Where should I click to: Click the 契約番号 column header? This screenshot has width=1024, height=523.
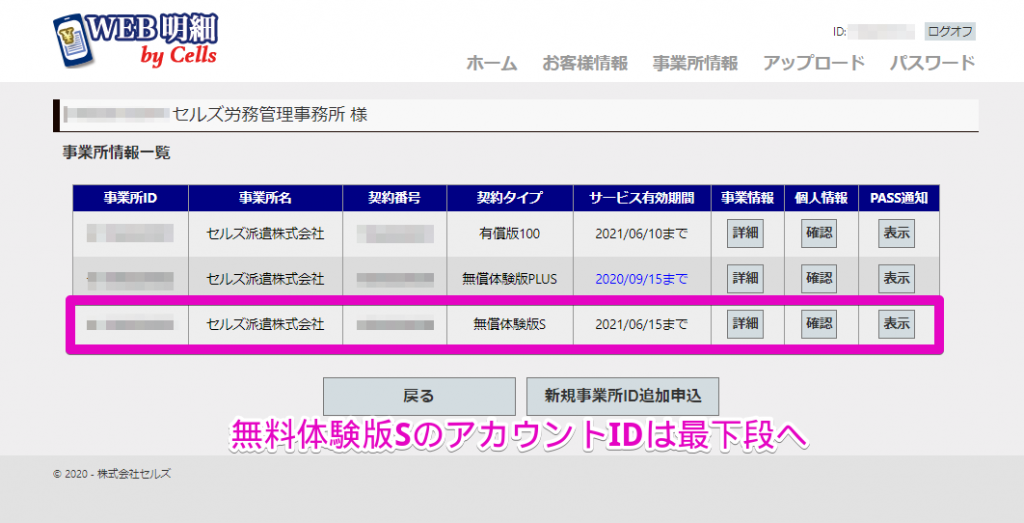pyautogui.click(x=394, y=198)
